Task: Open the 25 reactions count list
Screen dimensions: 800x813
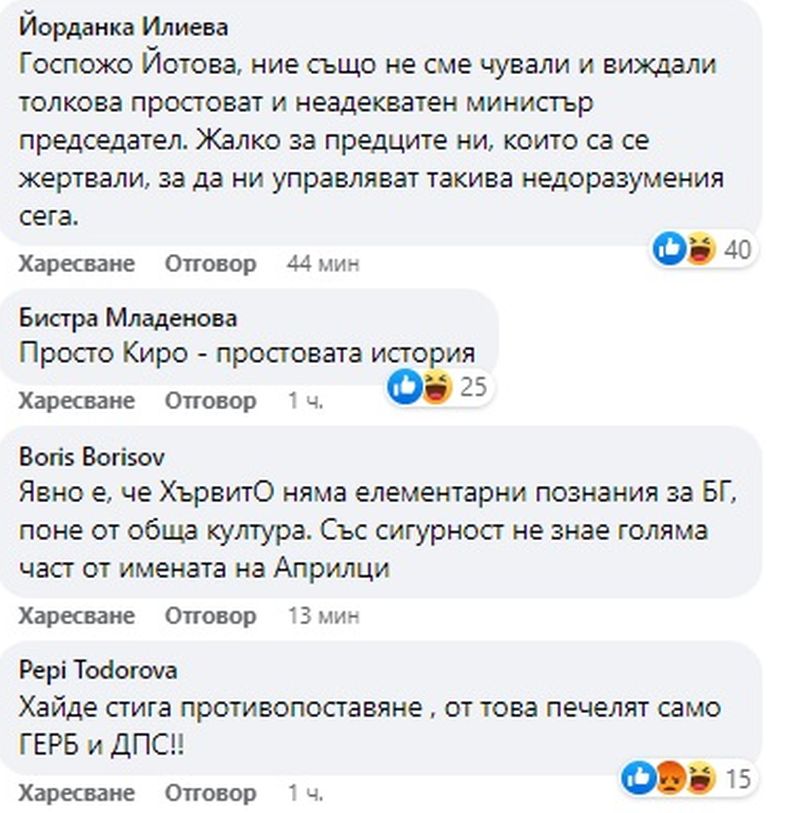Action: [x=472, y=385]
